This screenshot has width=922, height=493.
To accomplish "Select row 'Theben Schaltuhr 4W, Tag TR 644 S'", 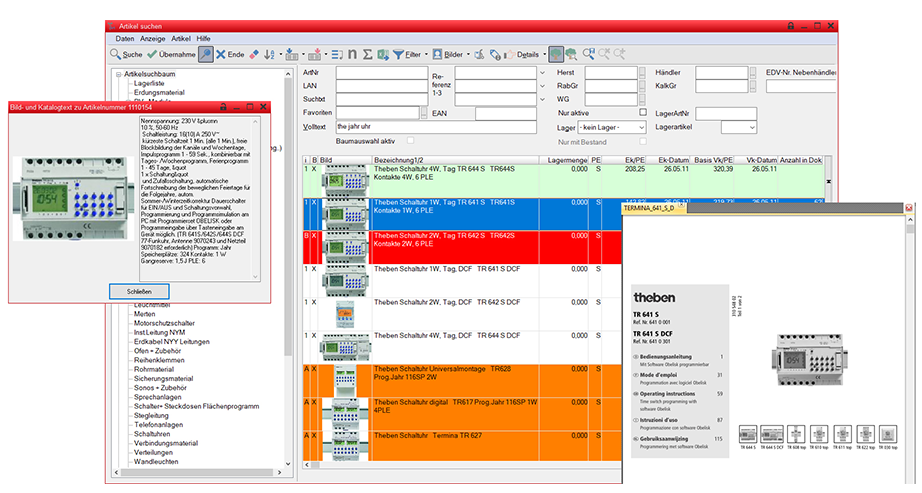I will point(565,181).
